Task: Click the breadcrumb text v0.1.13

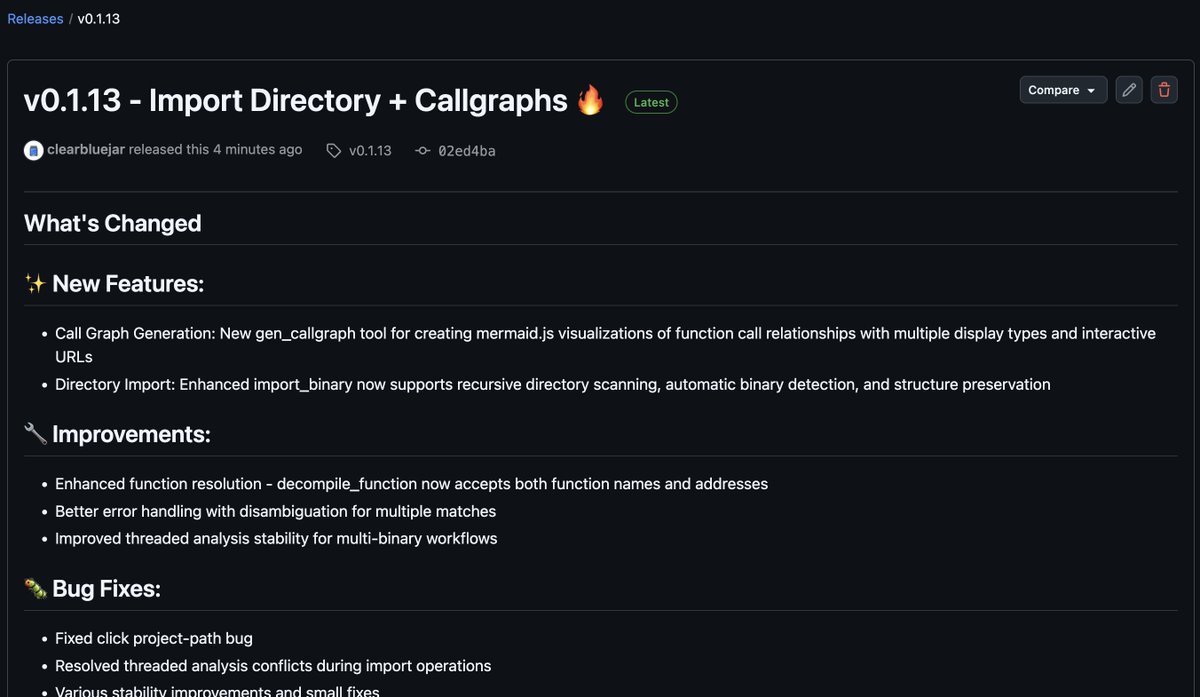Action: click(98, 19)
